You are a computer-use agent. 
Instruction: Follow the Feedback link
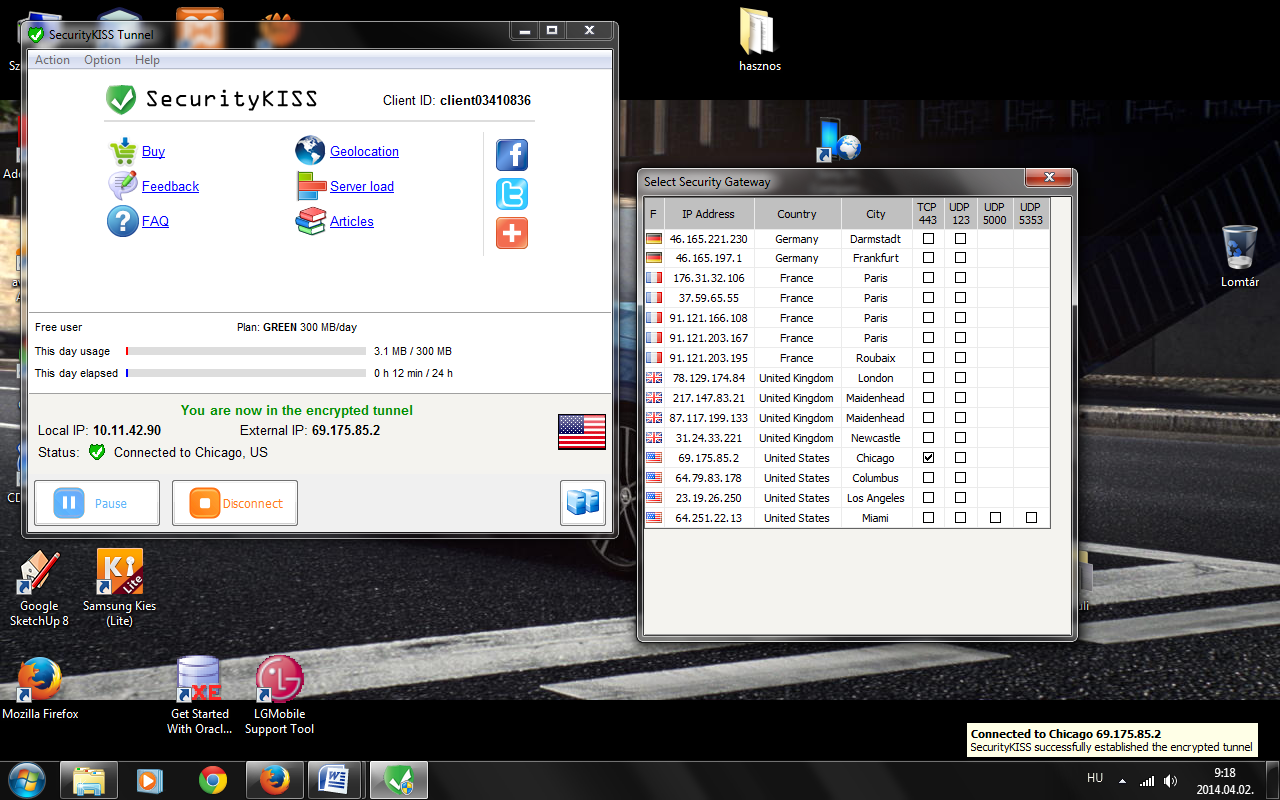pyautogui.click(x=170, y=187)
